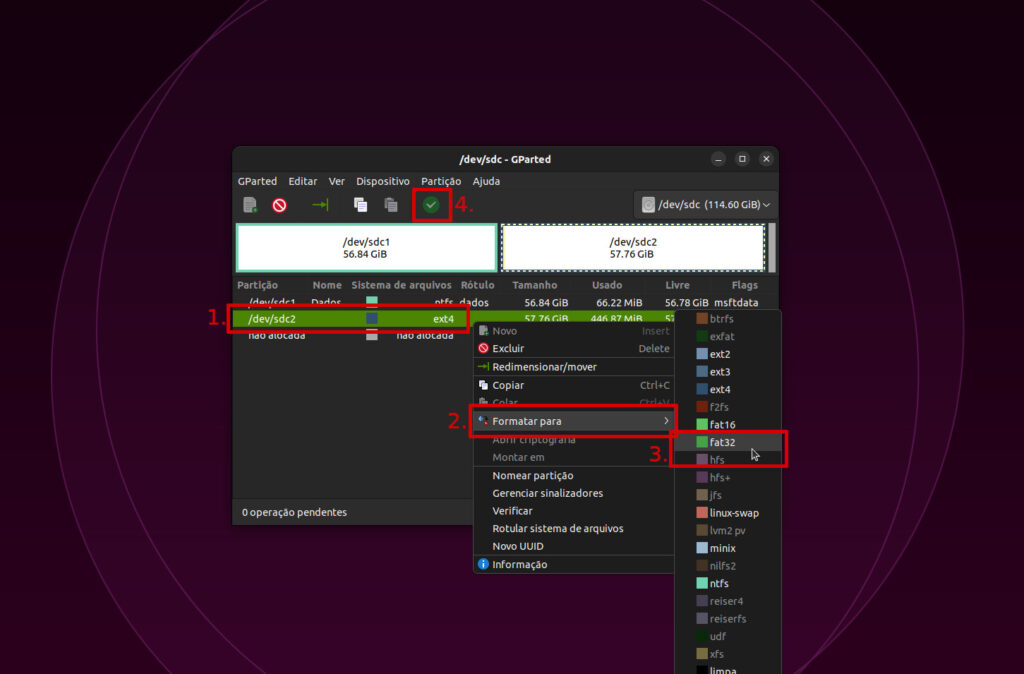Screen dimensions: 1024x674
Task: Click the Usado column header
Action: point(607,285)
